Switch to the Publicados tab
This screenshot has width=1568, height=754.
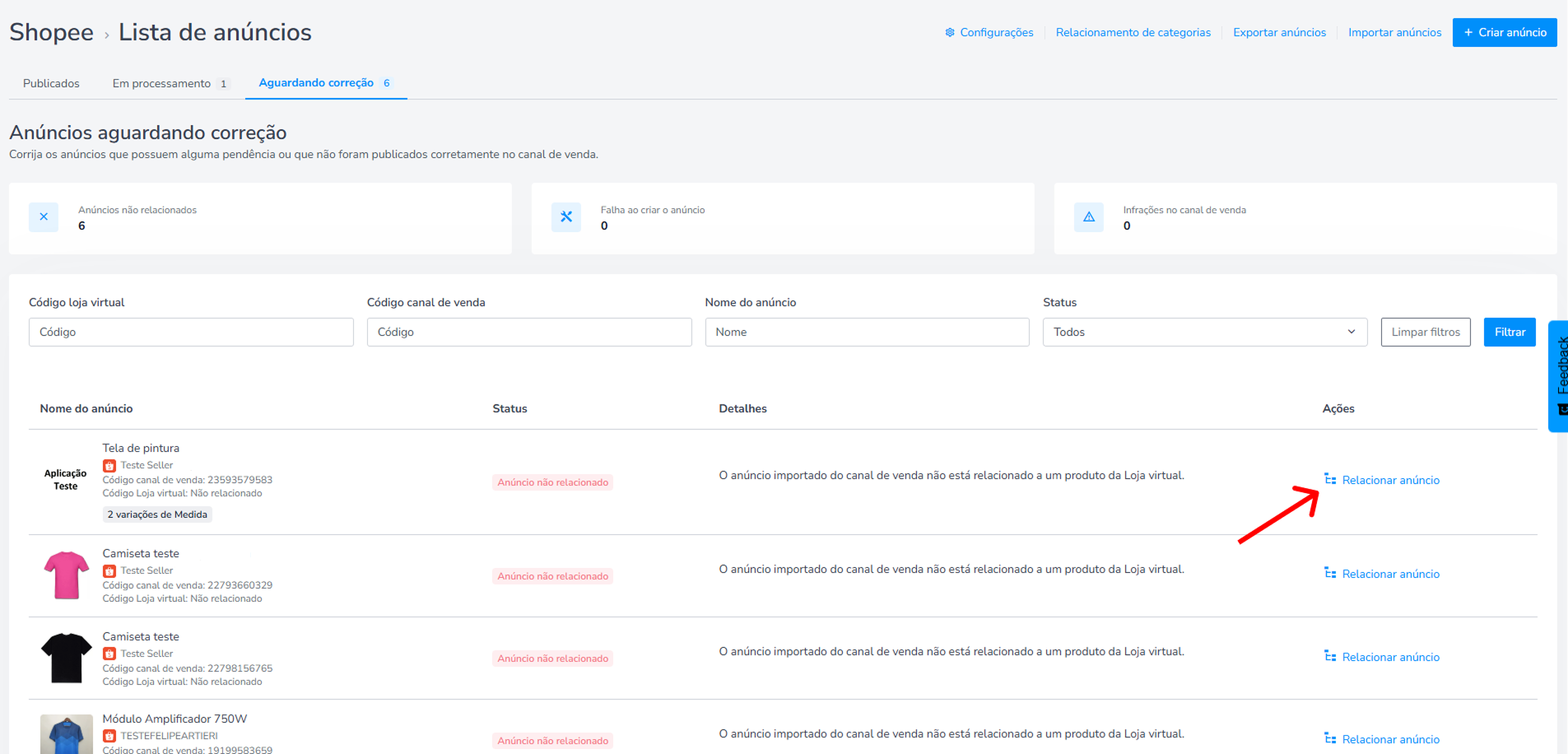coord(51,84)
